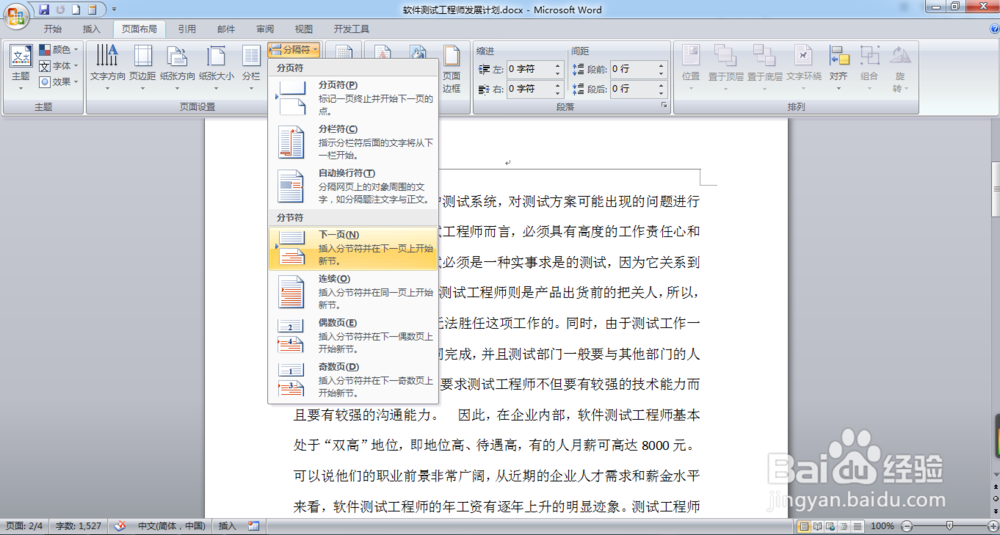Image resolution: width=1000 pixels, height=535 pixels.
Task: Click the Redo icon in quick access toolbar
Action: (x=60, y=10)
